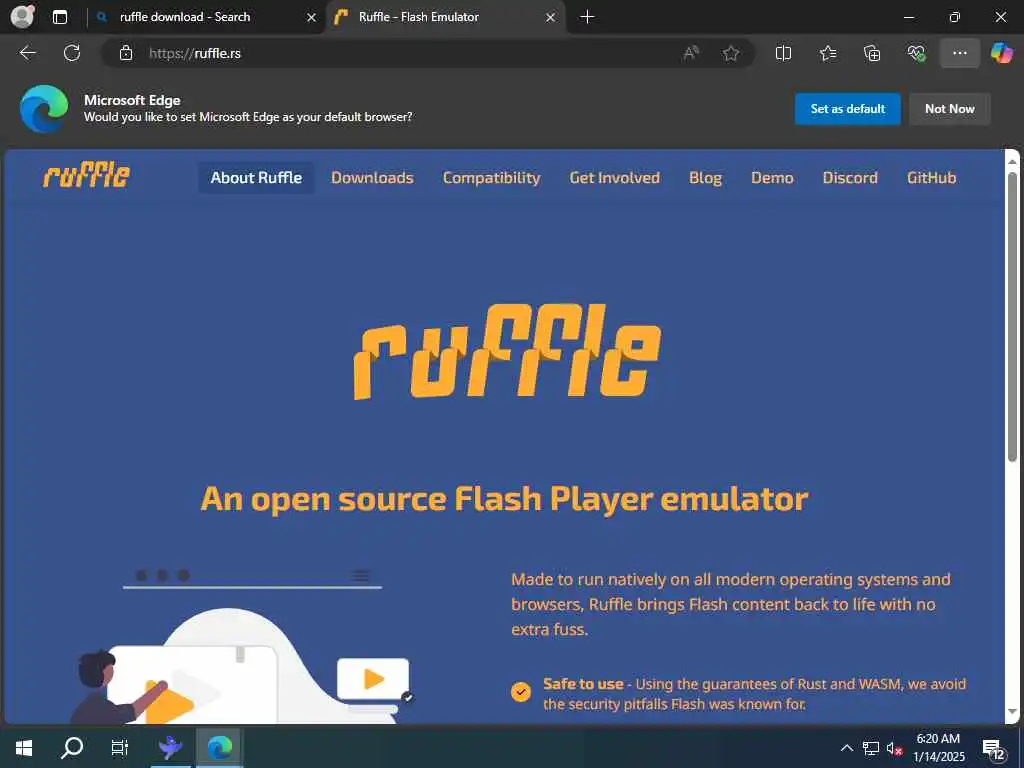
Task: Open the tab actions menu icon
Action: pyautogui.click(x=60, y=17)
